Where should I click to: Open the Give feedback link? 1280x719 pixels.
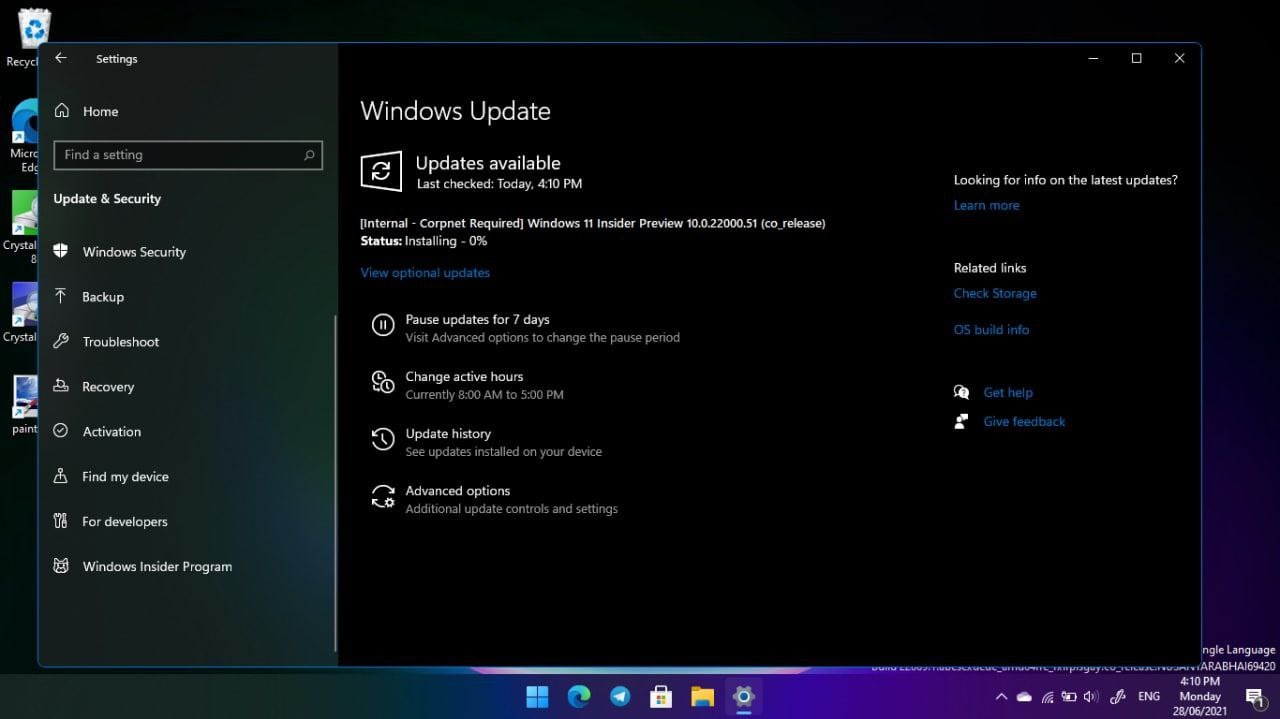pyautogui.click(x=1024, y=422)
